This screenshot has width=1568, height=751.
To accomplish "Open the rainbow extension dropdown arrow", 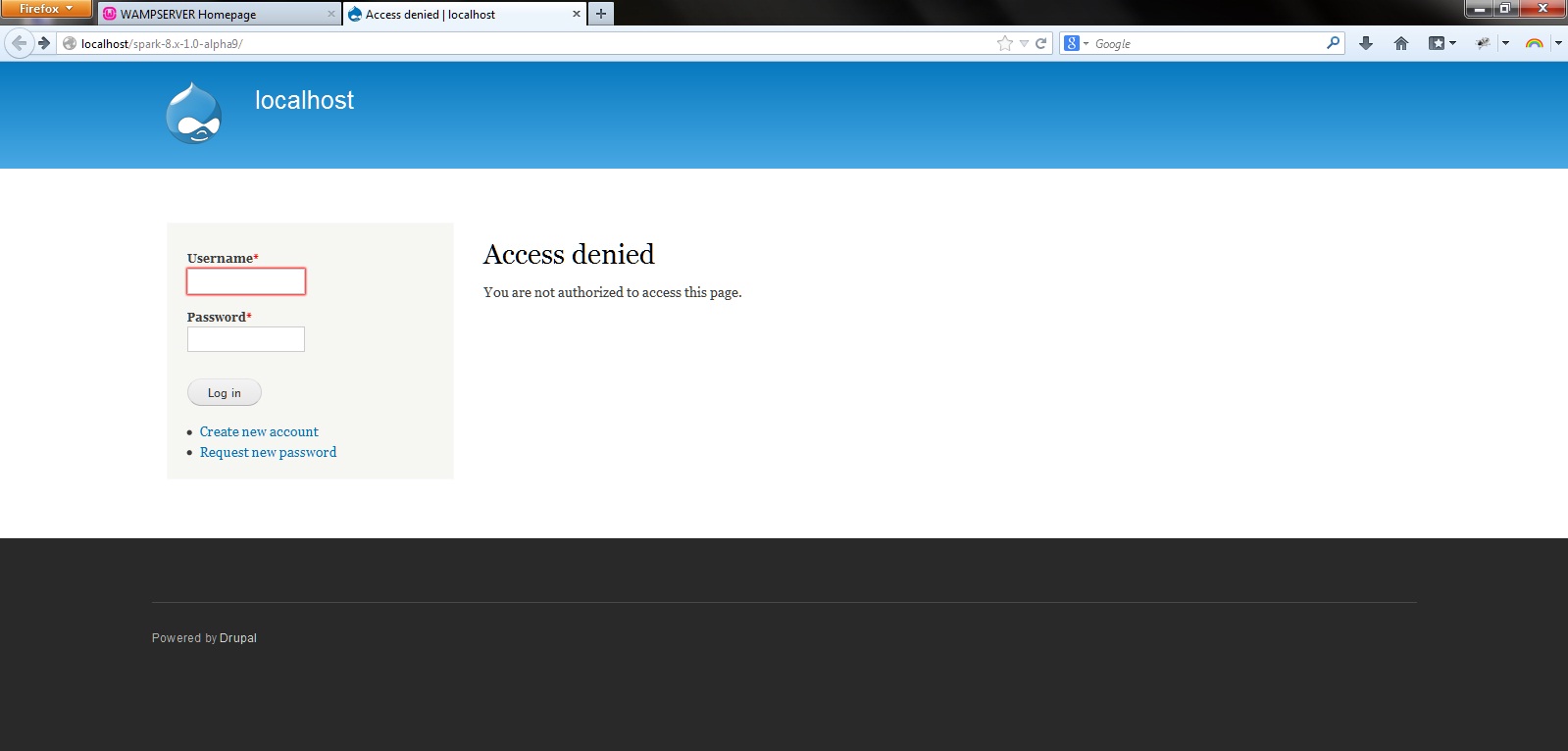I will tap(1557, 43).
